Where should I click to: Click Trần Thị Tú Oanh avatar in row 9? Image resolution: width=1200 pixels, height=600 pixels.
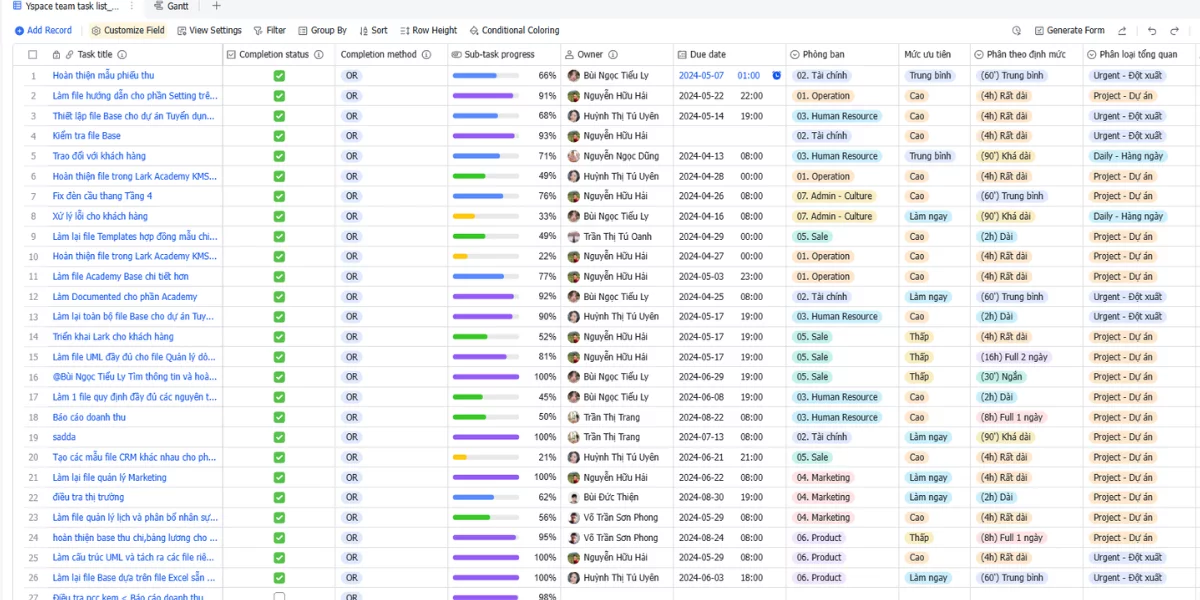574,236
